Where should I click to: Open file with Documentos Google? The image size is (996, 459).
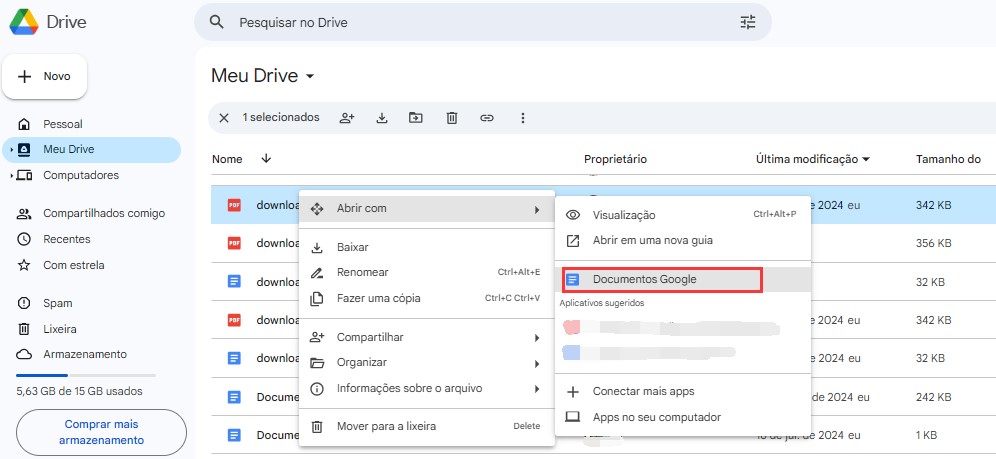683,279
